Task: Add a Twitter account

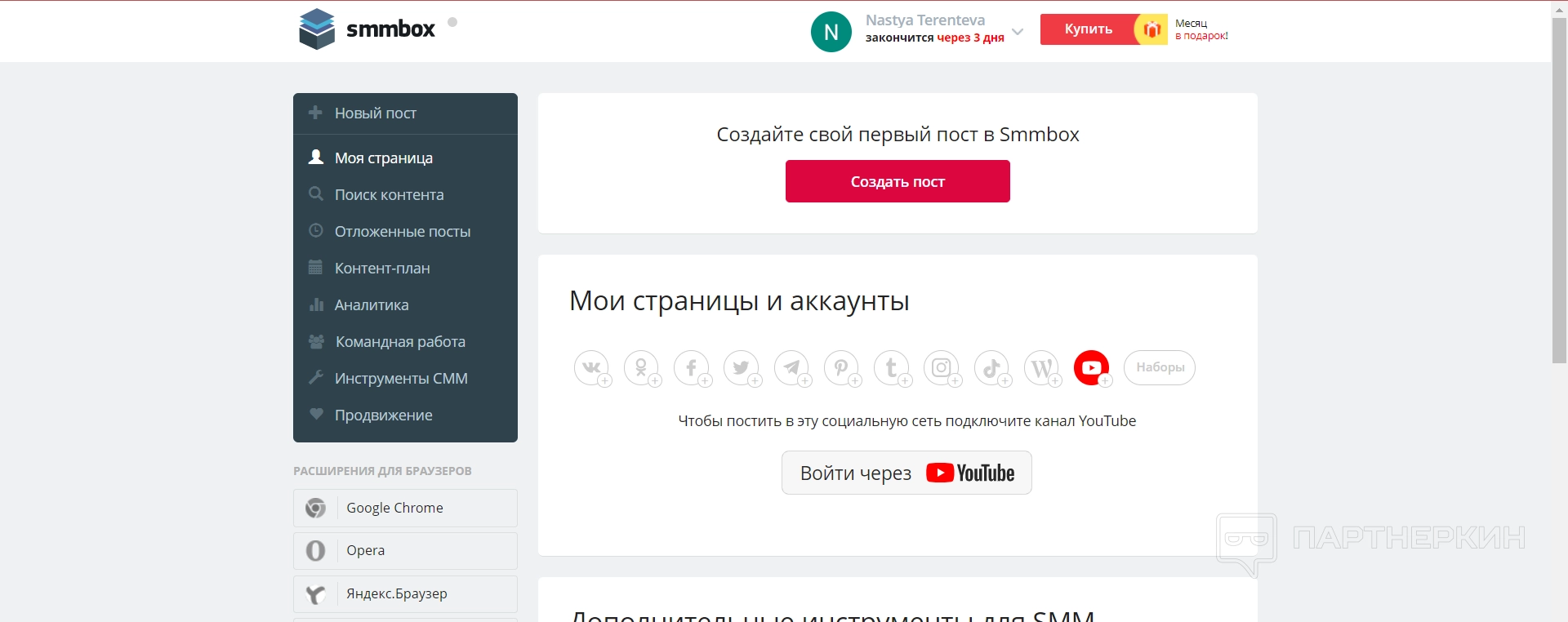Action: (x=742, y=368)
